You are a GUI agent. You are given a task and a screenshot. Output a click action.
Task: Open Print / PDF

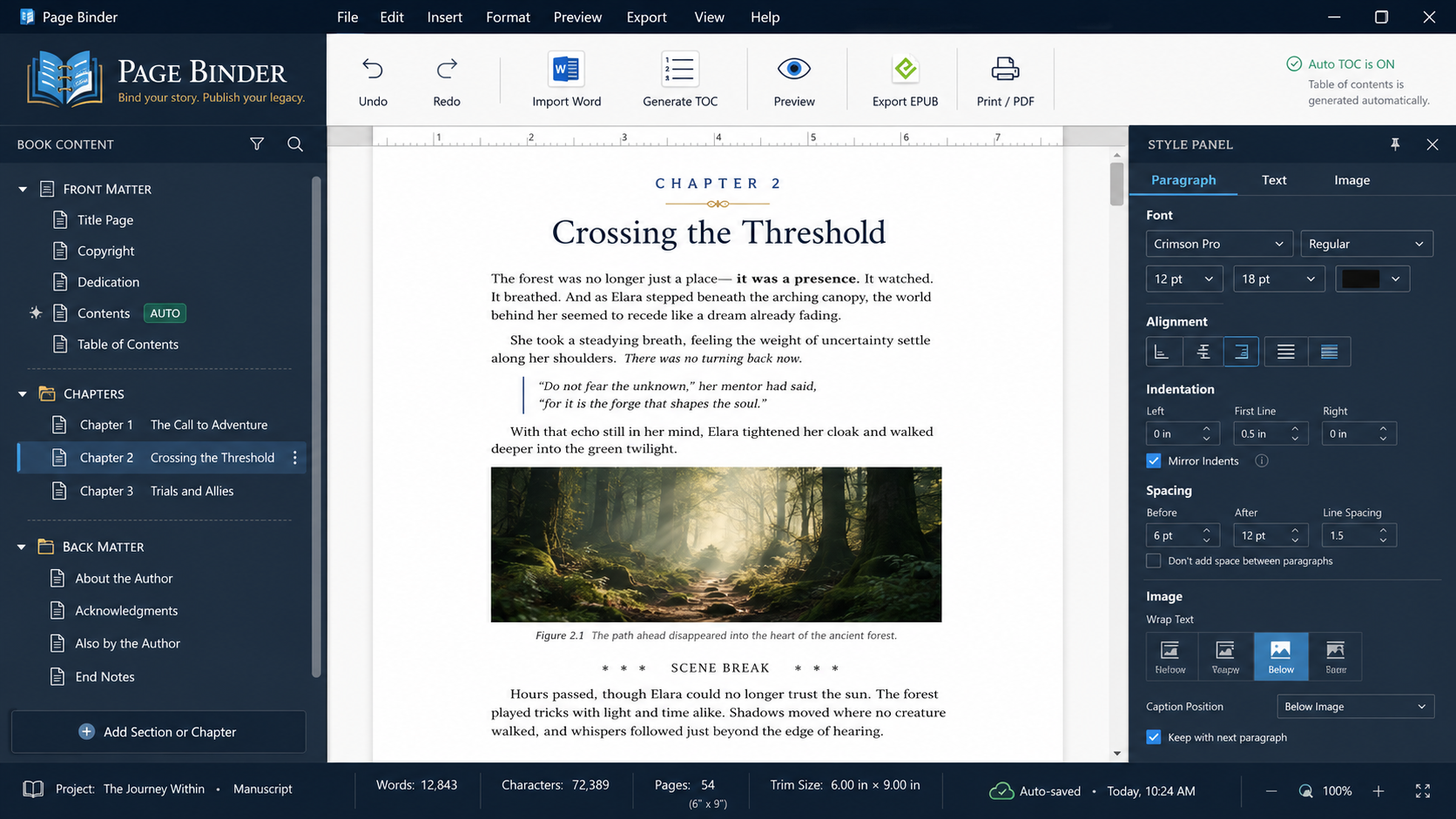[1005, 80]
